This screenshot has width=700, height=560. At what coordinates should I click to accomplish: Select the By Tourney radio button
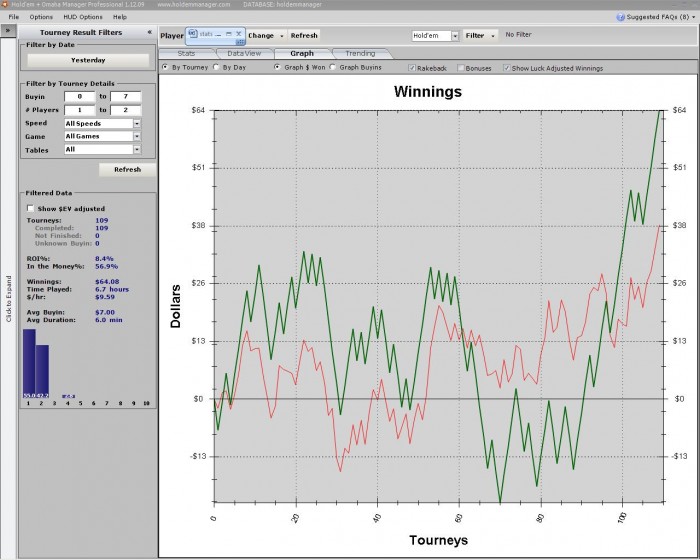pos(165,67)
